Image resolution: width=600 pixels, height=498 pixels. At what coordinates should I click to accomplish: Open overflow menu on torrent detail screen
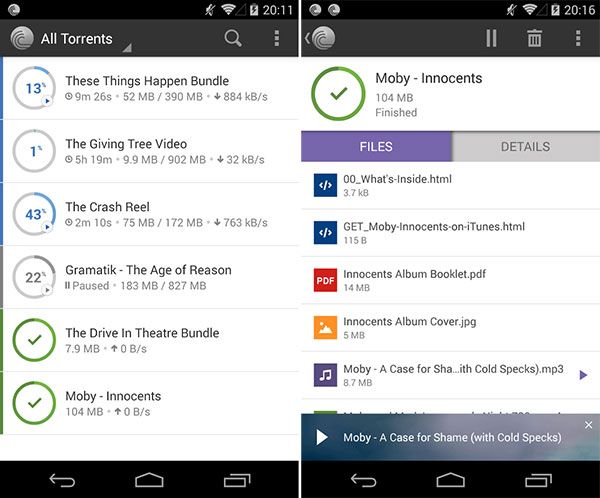click(x=578, y=38)
